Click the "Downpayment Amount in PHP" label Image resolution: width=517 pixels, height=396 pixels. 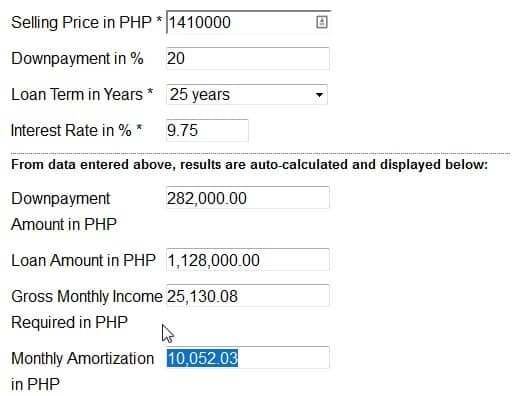64,211
